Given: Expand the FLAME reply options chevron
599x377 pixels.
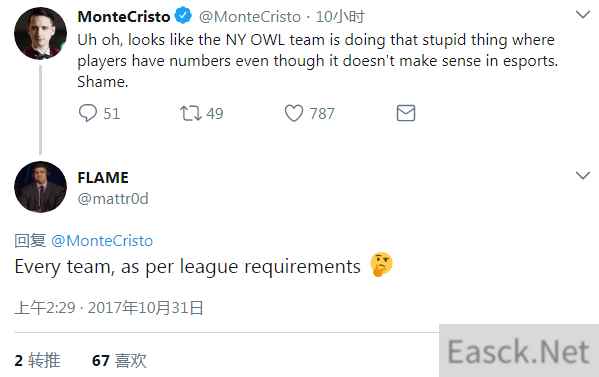Looking at the screenshot, I should (583, 175).
